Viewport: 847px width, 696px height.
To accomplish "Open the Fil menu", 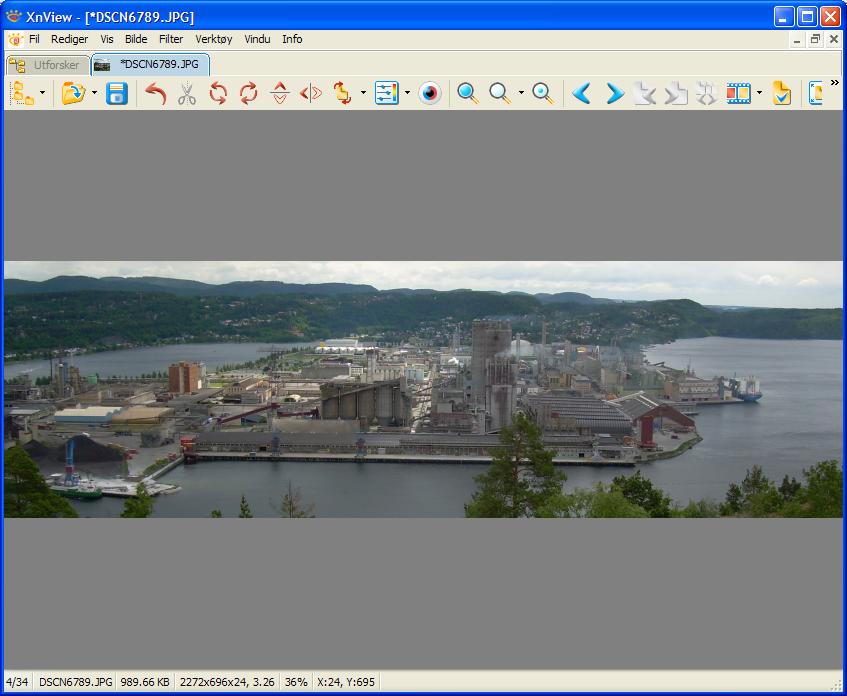I will [34, 39].
